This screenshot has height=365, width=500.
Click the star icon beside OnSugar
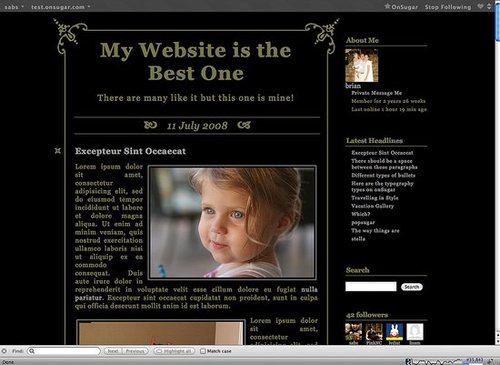click(387, 6)
